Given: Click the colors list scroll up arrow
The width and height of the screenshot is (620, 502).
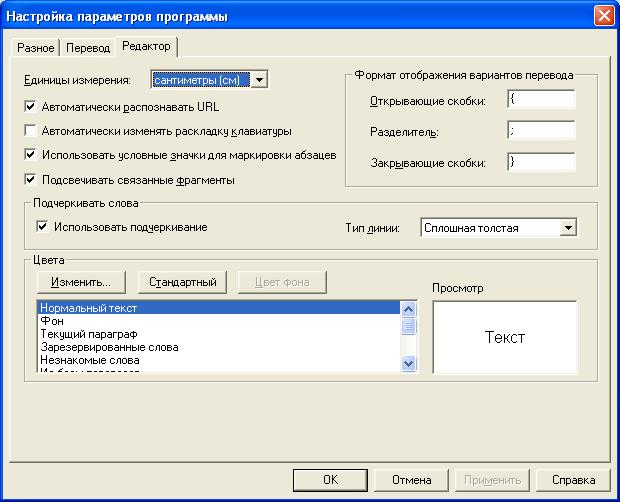Looking at the screenshot, I should pyautogui.click(x=408, y=309).
